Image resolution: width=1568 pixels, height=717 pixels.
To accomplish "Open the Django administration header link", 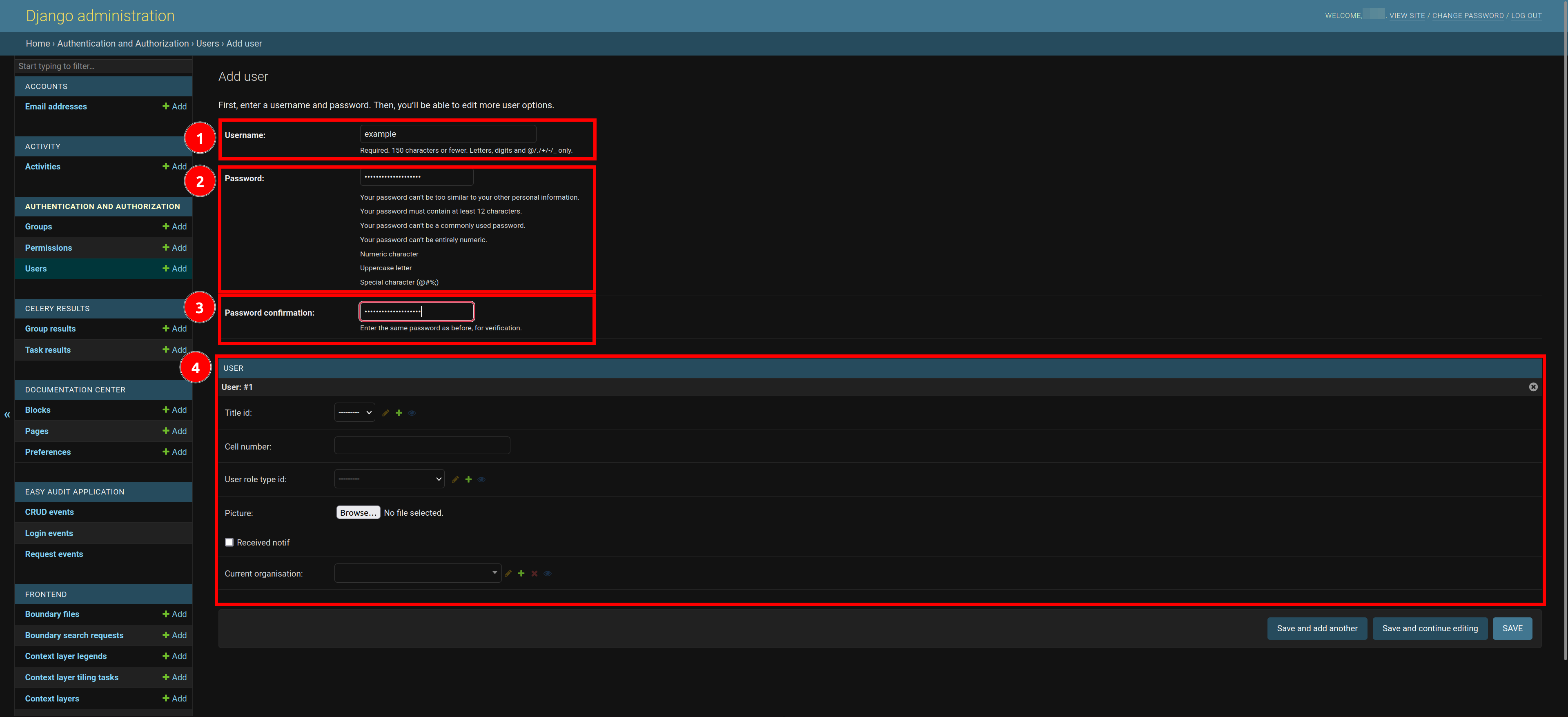I will click(x=100, y=16).
